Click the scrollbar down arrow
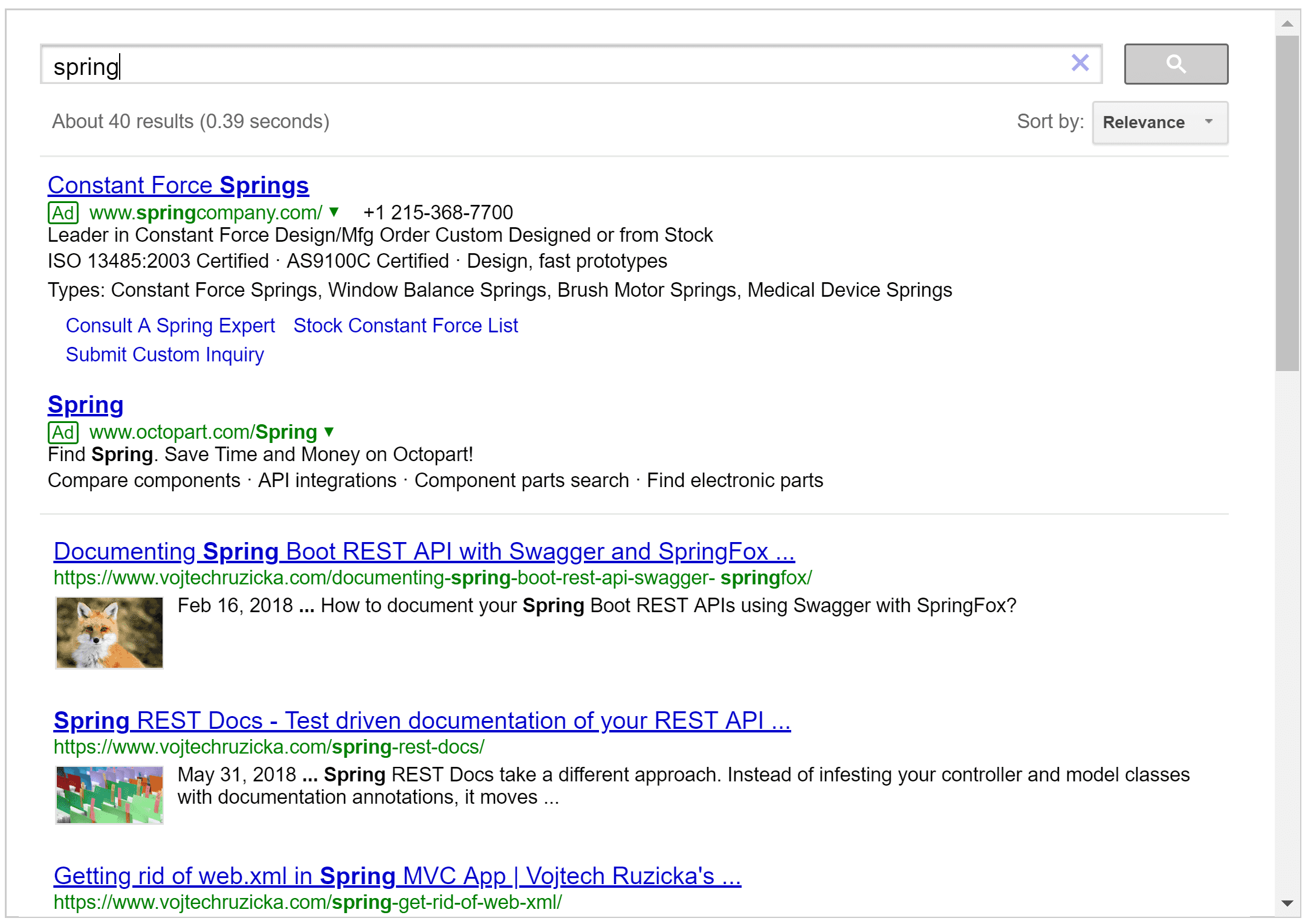Image resolution: width=1308 pixels, height=924 pixels. coord(1287,903)
